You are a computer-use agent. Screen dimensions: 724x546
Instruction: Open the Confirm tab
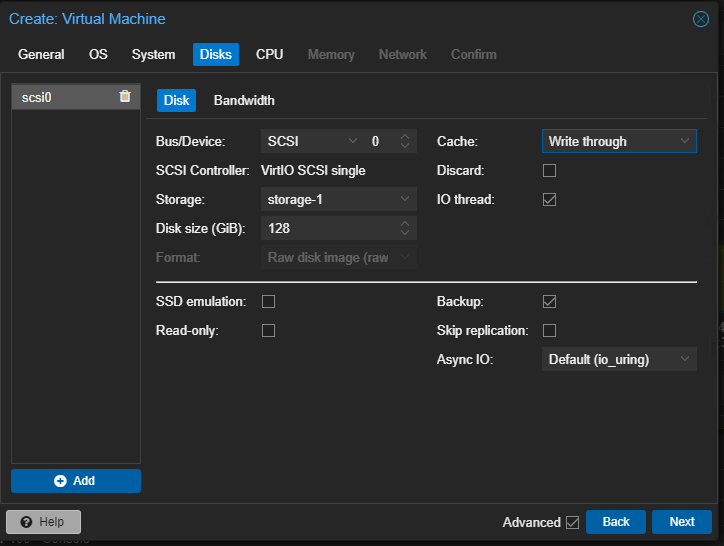point(474,55)
